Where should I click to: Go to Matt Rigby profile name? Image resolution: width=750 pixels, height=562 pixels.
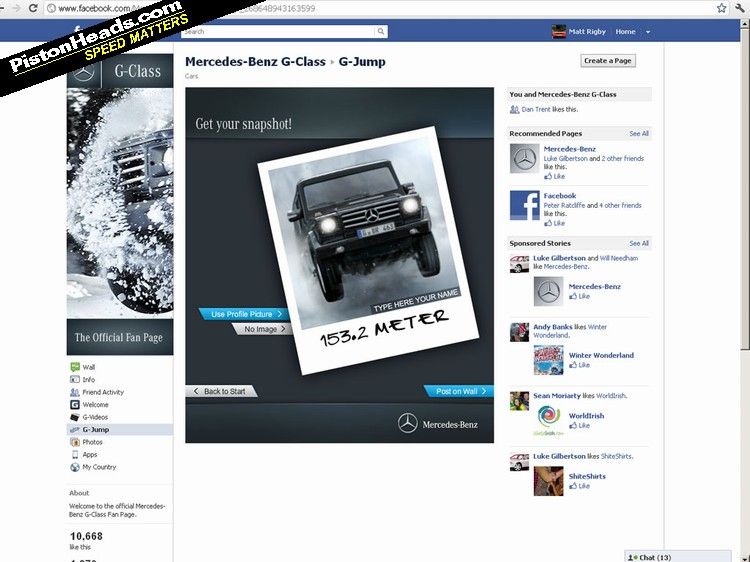coord(587,32)
